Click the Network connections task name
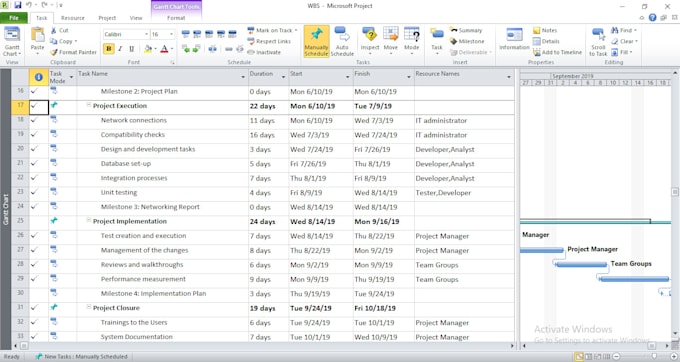 pos(134,120)
